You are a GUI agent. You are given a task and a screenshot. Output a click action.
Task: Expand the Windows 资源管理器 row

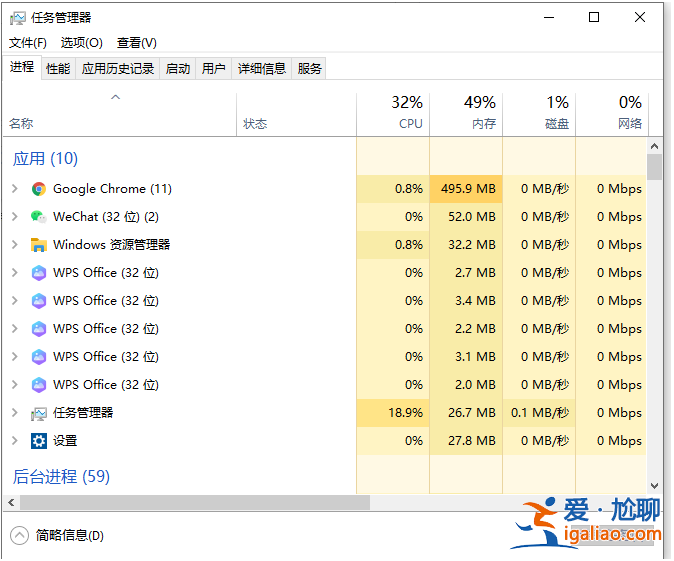[x=15, y=245]
